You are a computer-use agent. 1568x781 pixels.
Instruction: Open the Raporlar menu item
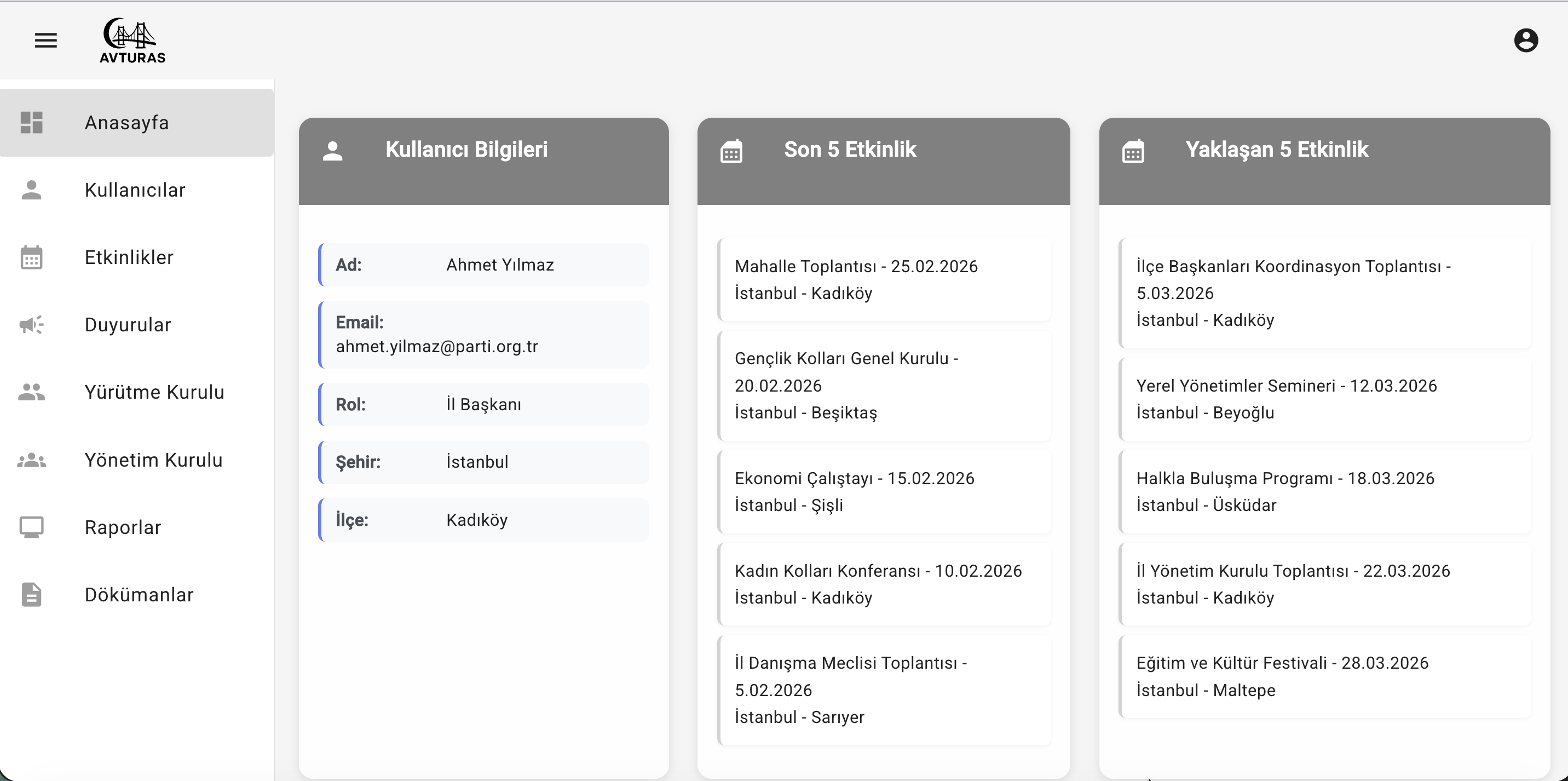point(123,527)
